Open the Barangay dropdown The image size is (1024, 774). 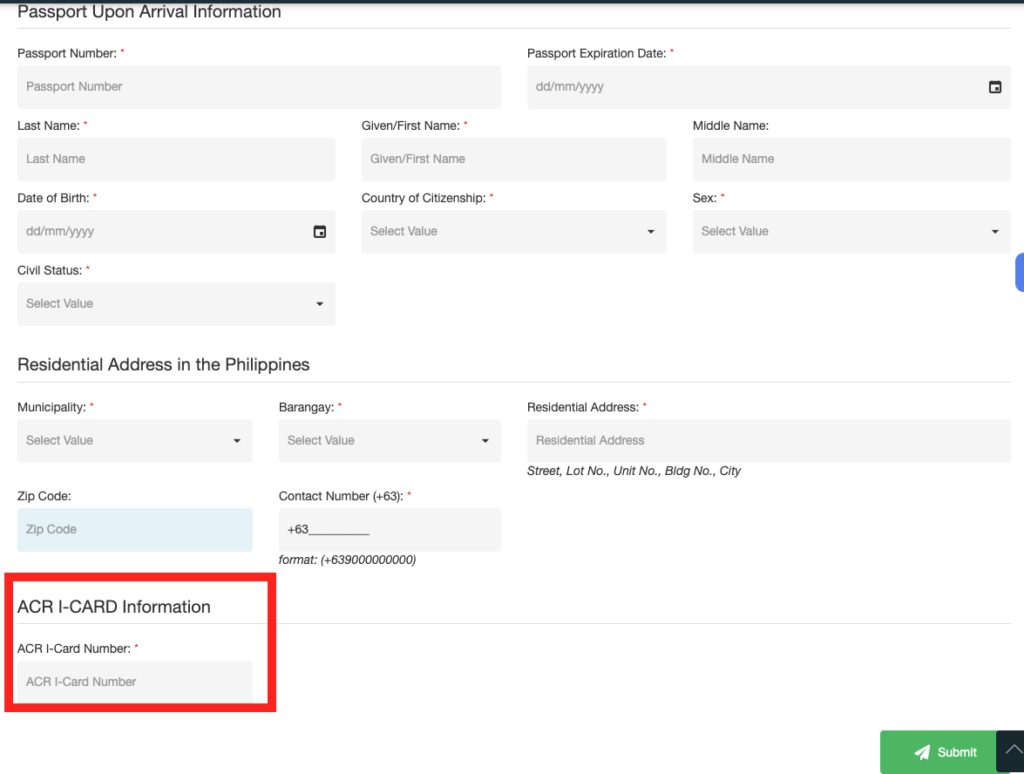[x=389, y=441]
